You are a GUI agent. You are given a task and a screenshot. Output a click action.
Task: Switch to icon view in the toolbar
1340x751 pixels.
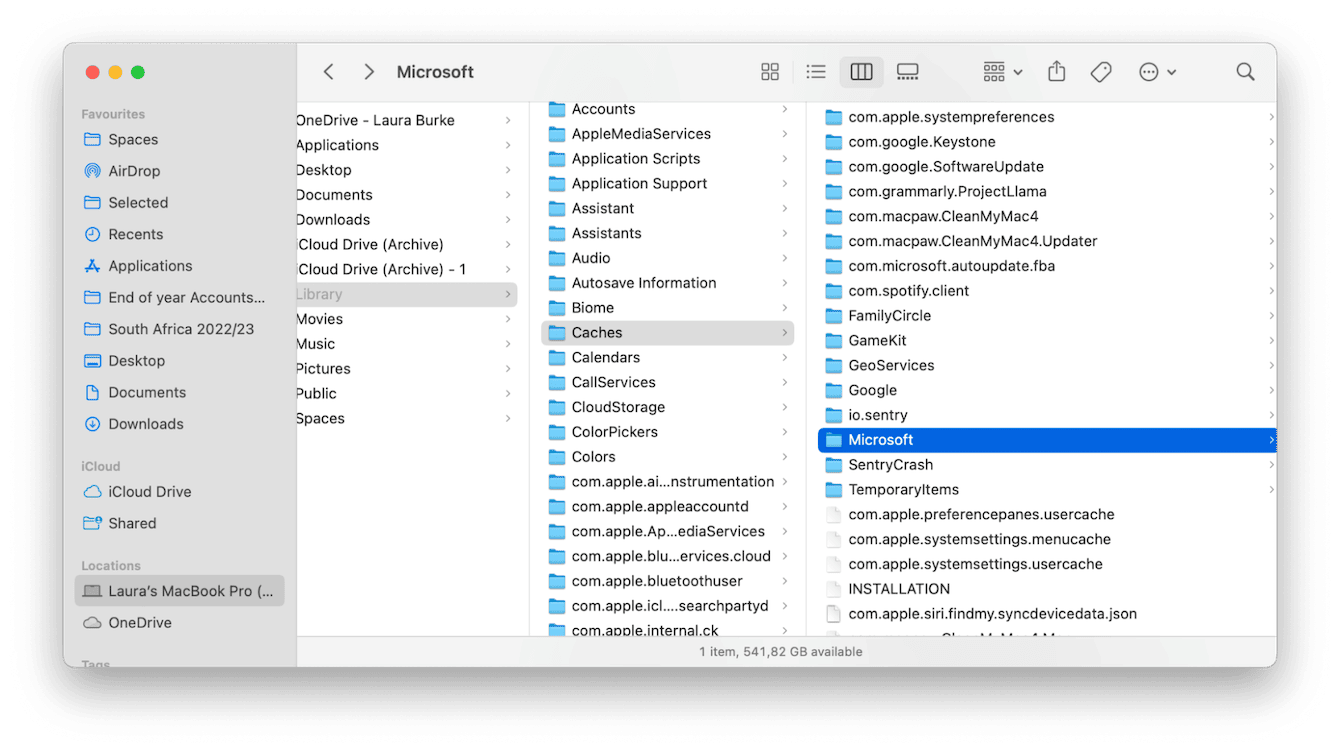coord(770,71)
